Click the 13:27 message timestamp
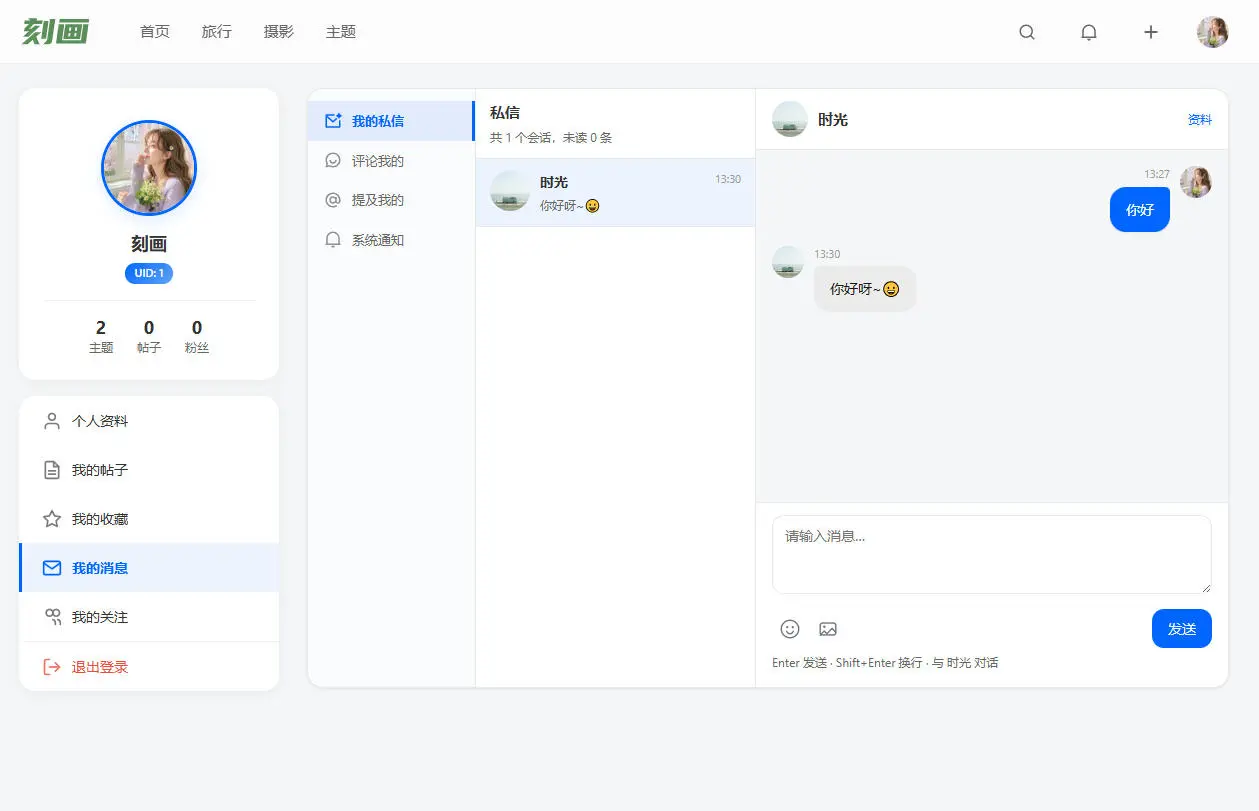Image resolution: width=1259 pixels, height=811 pixels. pos(1157,174)
